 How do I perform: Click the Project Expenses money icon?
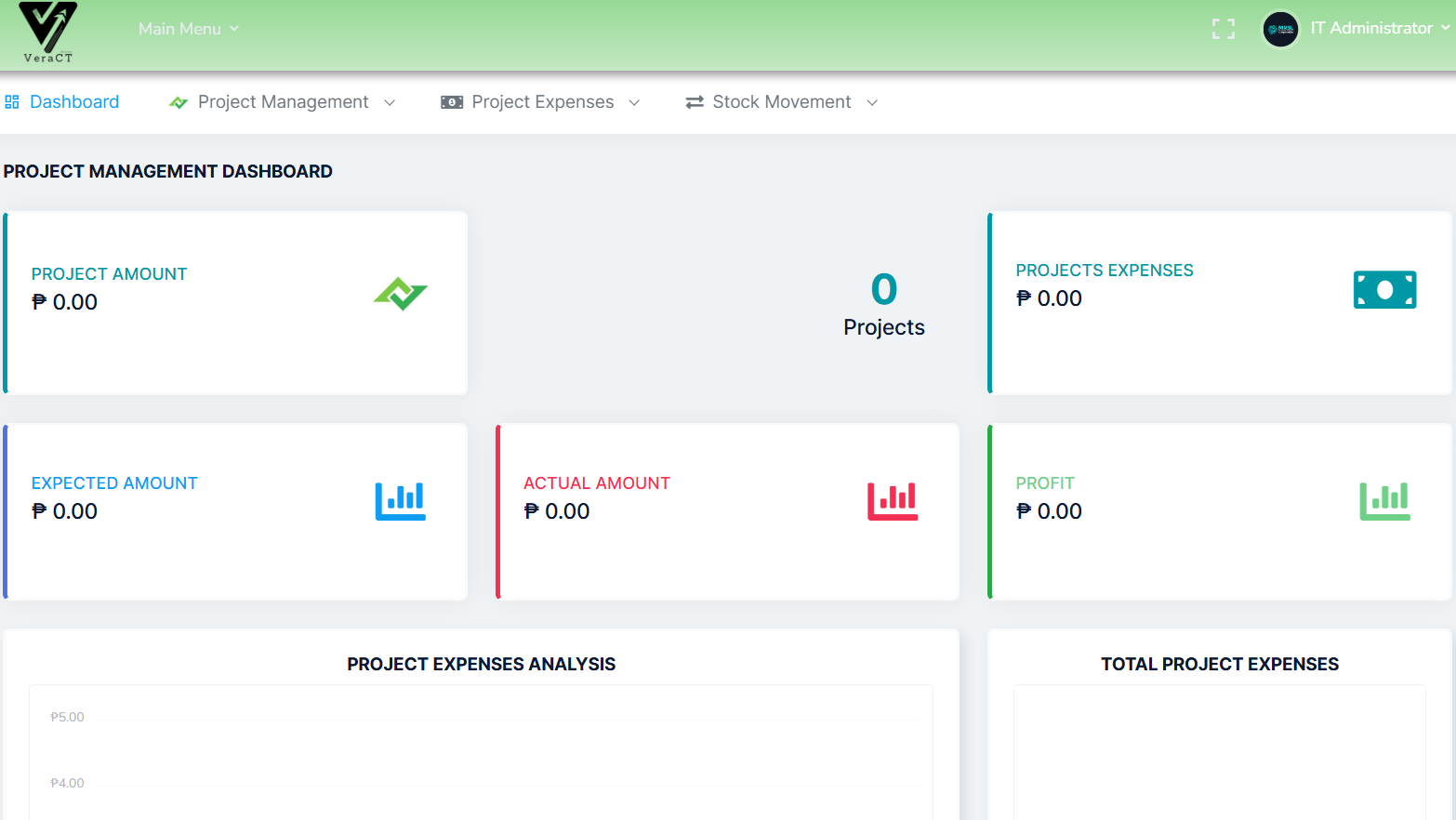click(452, 101)
